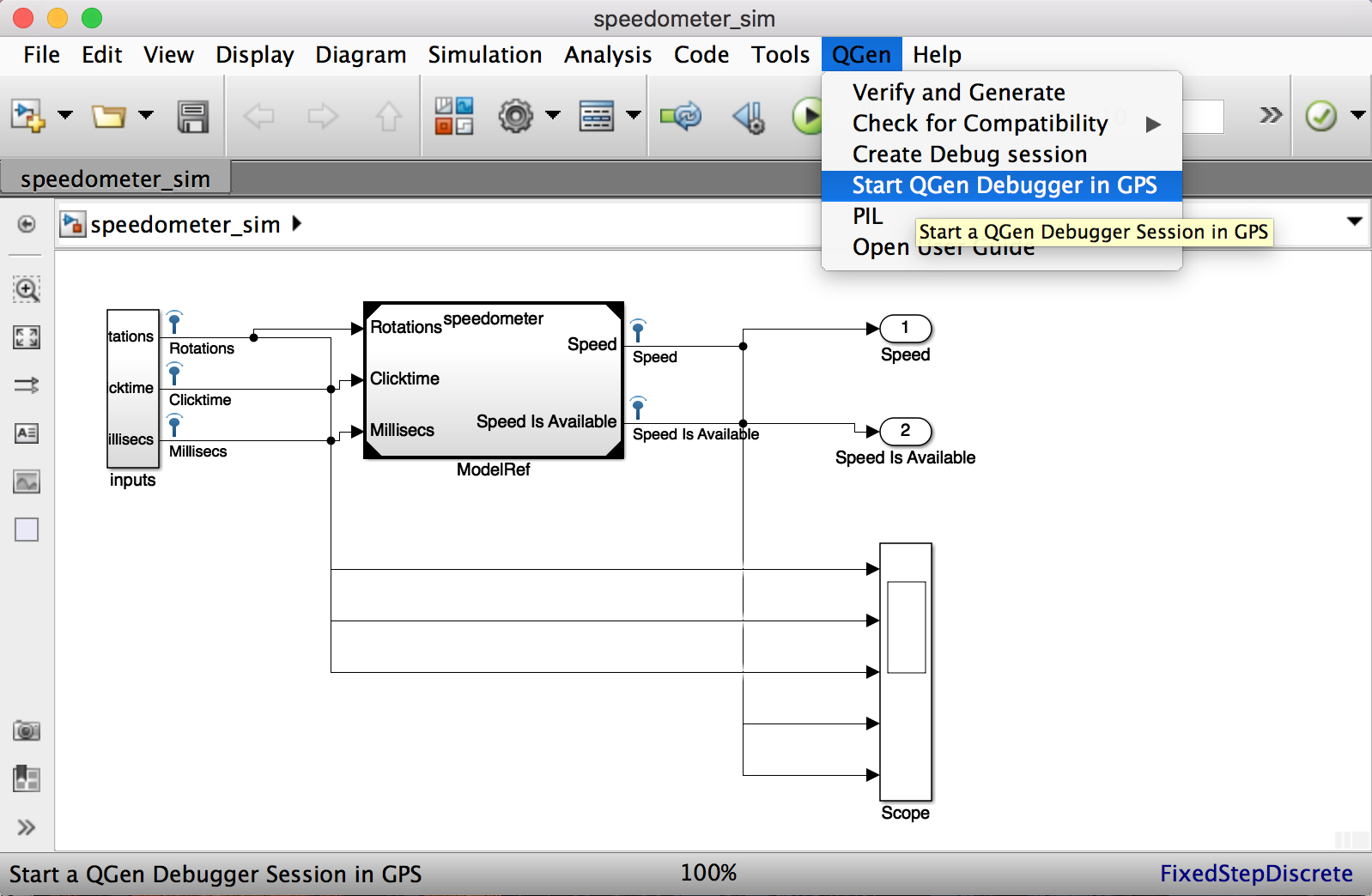Screen dimensions: 1372x896
Task: Open the View menu
Action: click(x=168, y=55)
